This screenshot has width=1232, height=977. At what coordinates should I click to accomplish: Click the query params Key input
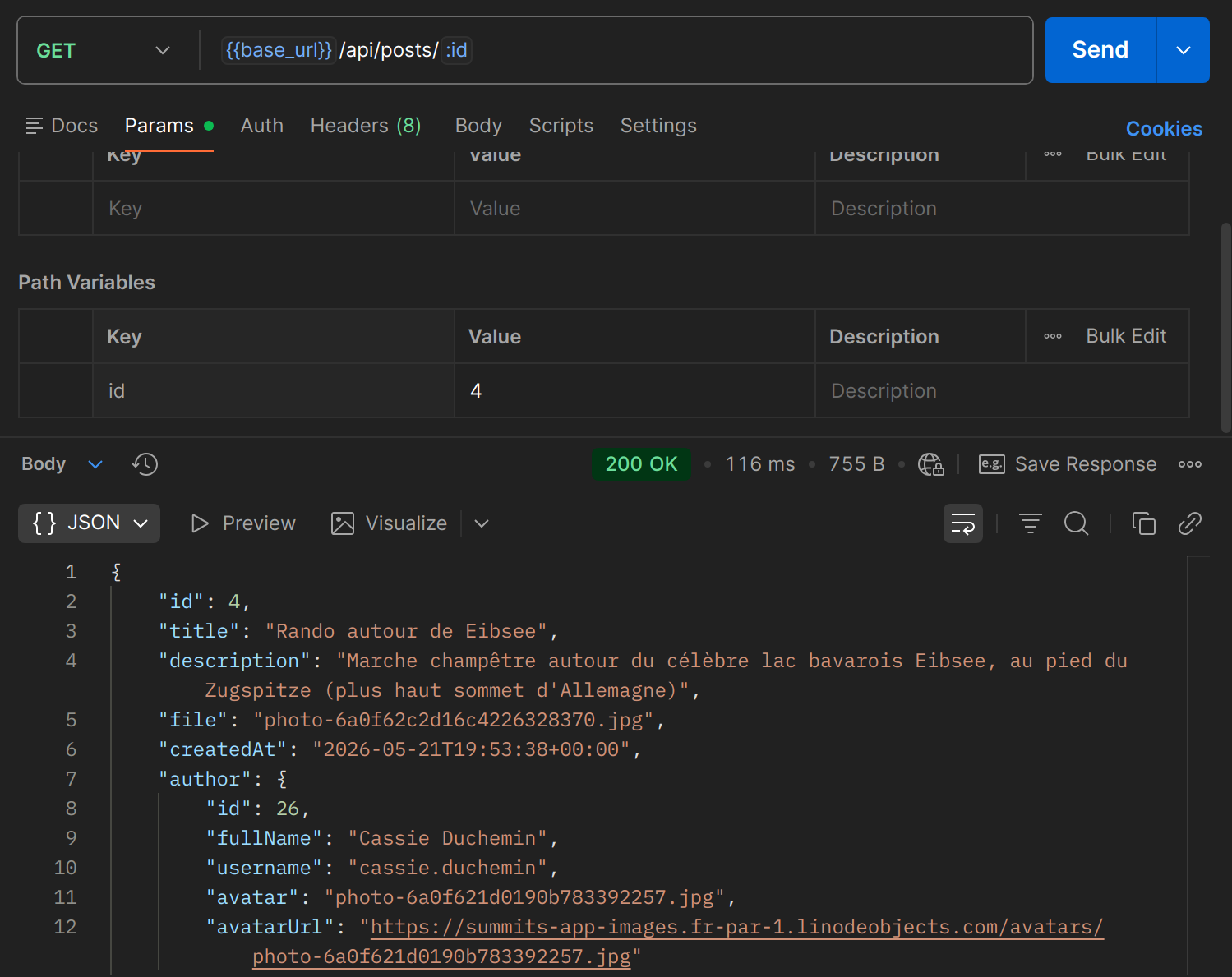click(x=273, y=209)
